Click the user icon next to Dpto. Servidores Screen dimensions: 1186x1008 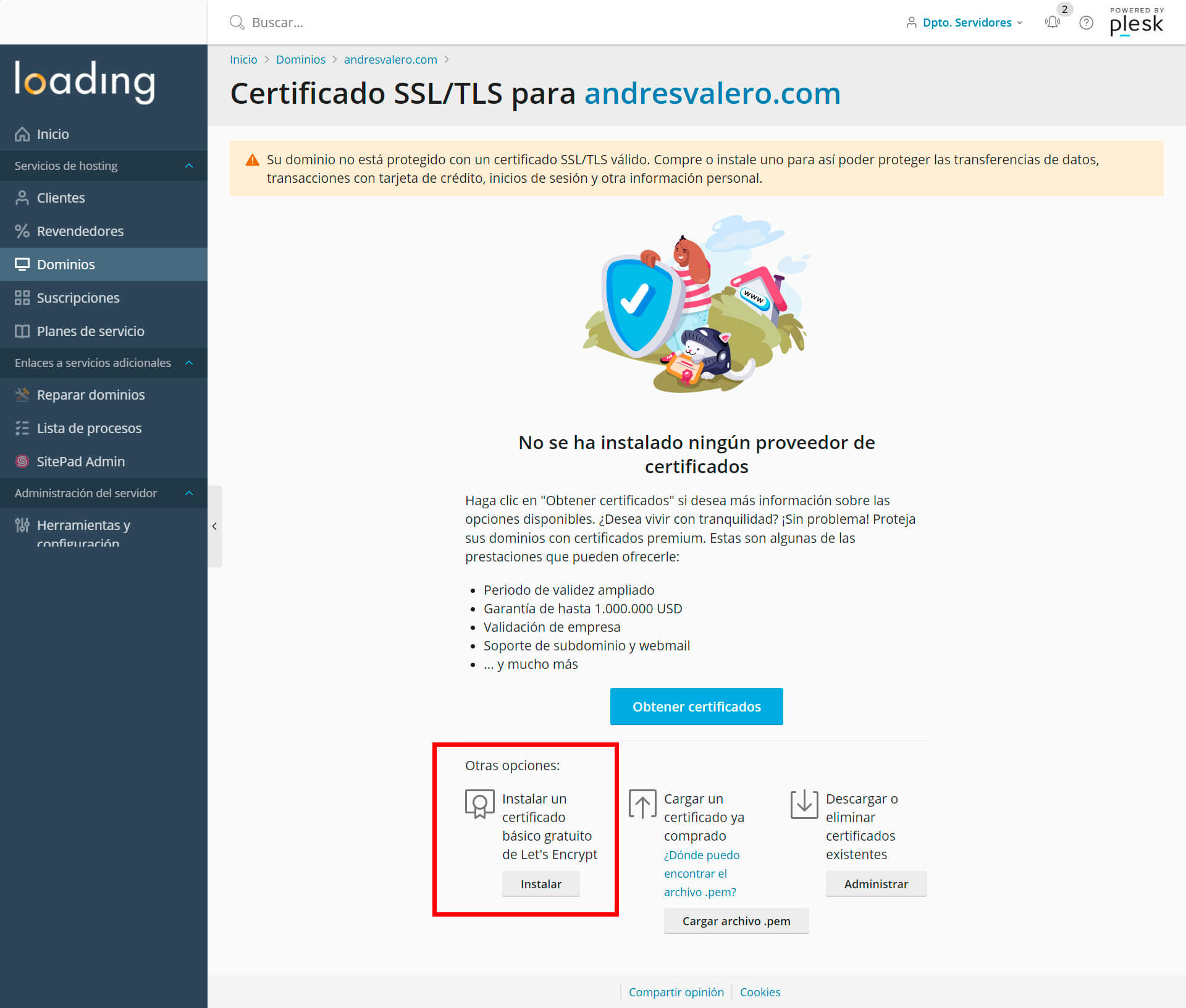911,22
